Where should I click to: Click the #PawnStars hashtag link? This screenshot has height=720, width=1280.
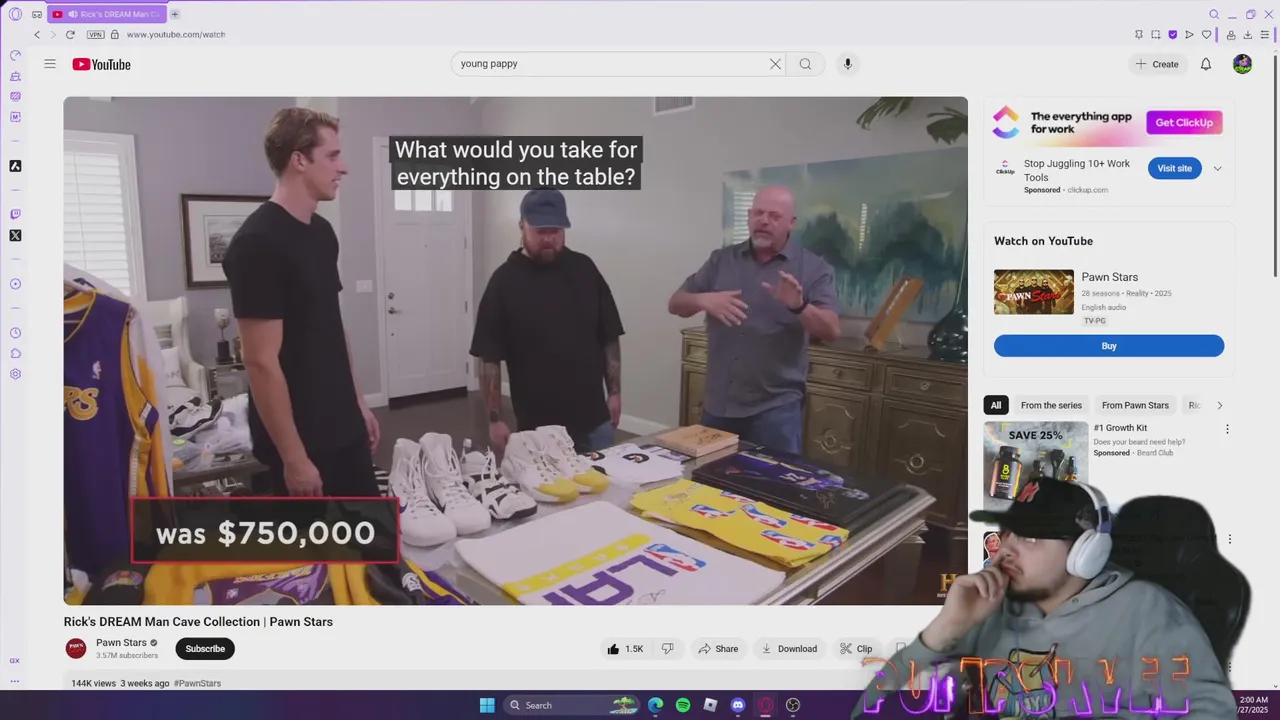click(x=197, y=683)
